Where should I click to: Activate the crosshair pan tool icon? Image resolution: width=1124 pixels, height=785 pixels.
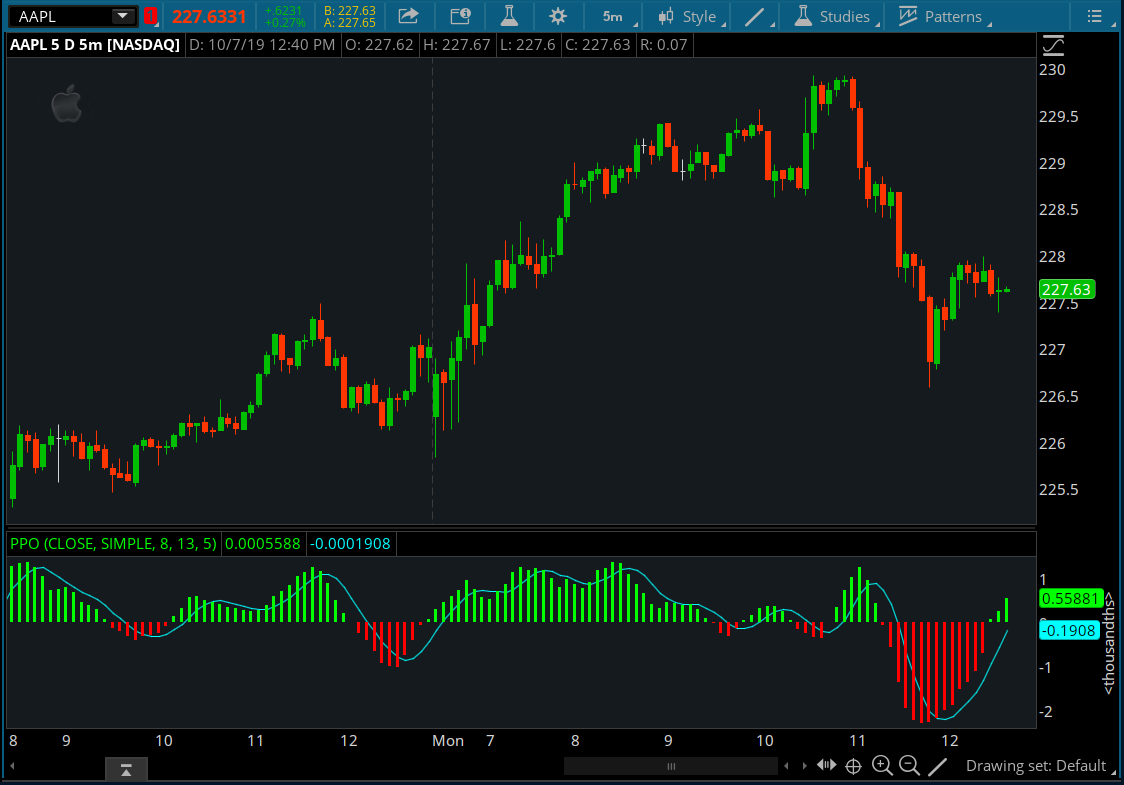854,766
